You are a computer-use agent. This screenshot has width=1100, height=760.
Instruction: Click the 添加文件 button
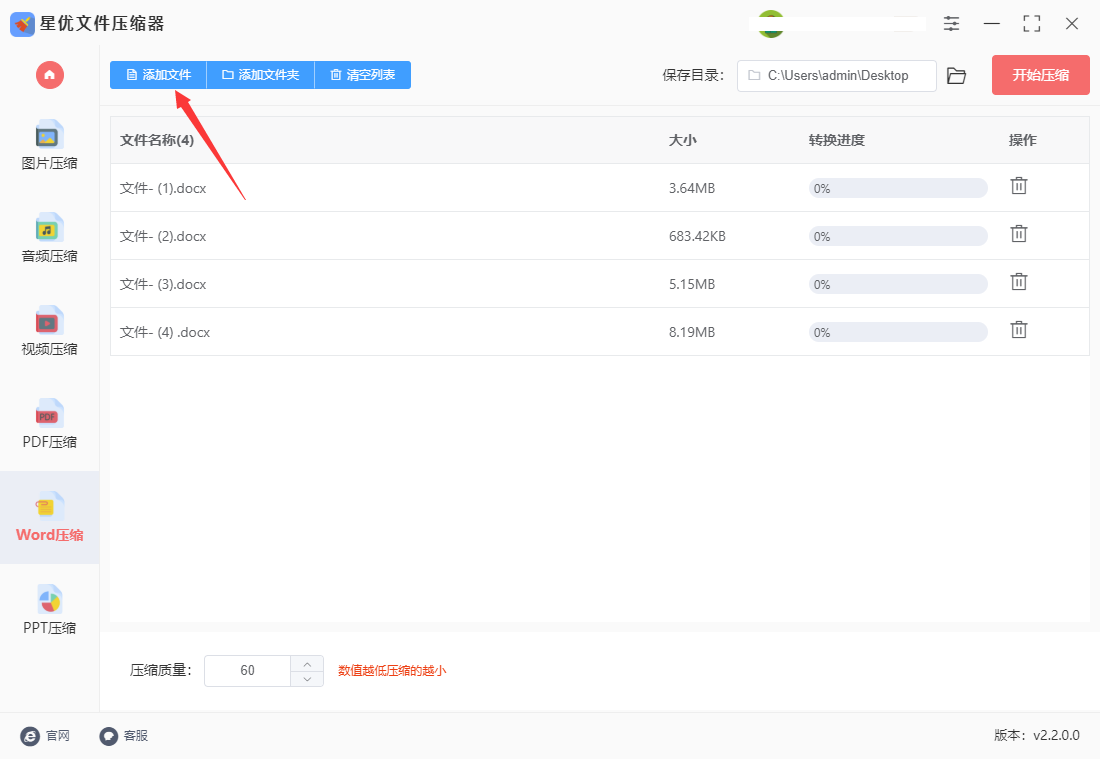(158, 75)
